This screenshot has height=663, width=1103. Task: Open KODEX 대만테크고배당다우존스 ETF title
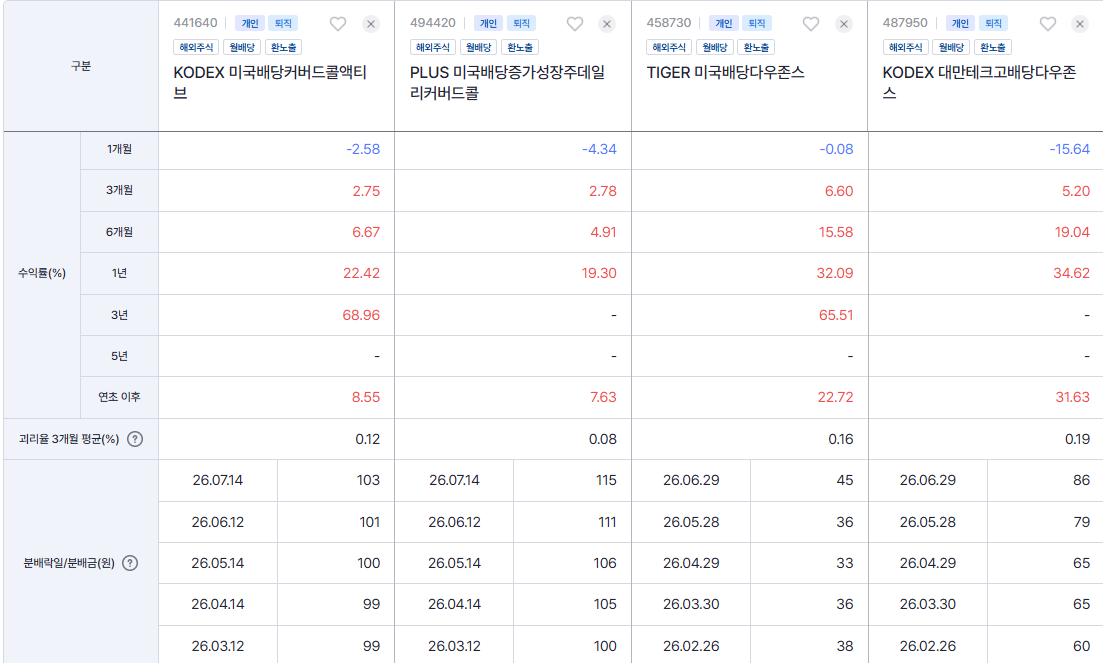pyautogui.click(x=979, y=82)
